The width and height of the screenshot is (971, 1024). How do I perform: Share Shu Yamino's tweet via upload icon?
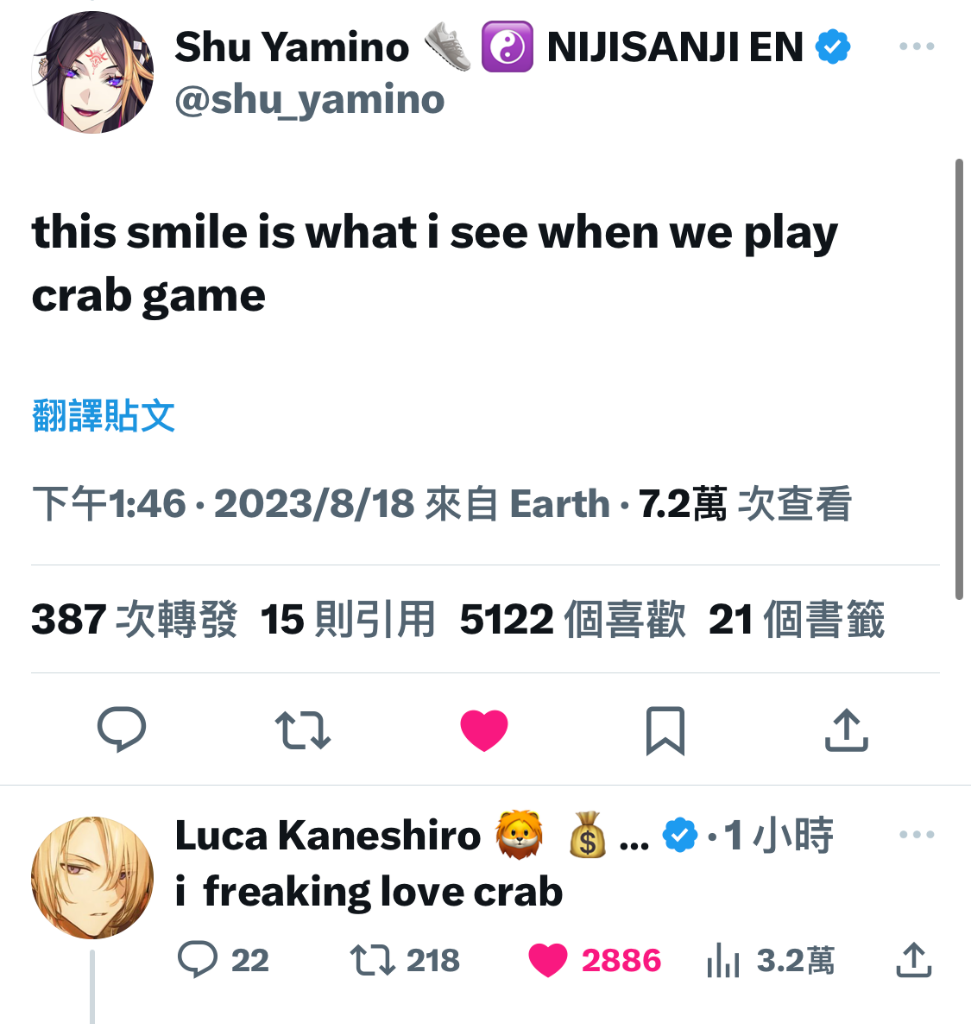click(846, 730)
